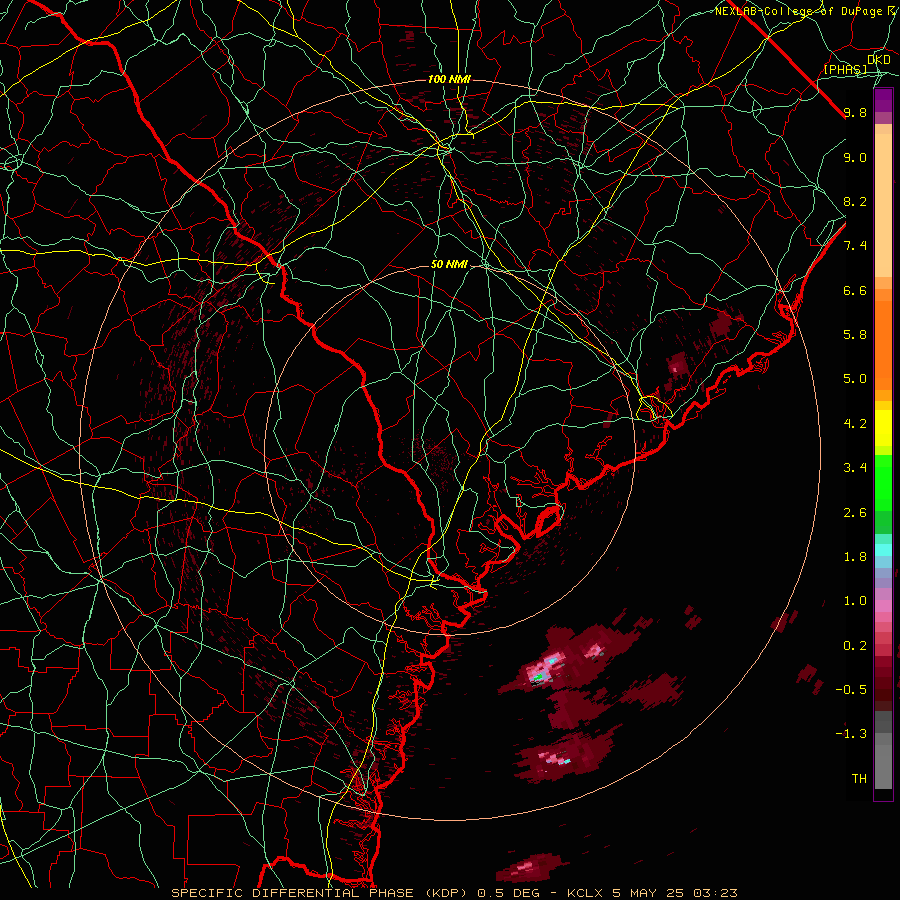Click the 'DKD' product label

[879, 60]
